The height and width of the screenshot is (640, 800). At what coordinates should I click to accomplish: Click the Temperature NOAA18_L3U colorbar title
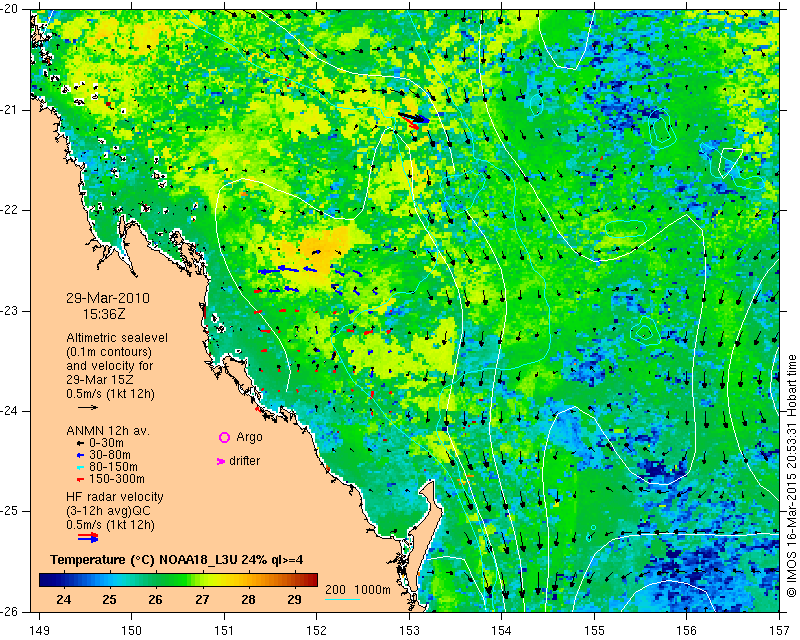coord(177,560)
